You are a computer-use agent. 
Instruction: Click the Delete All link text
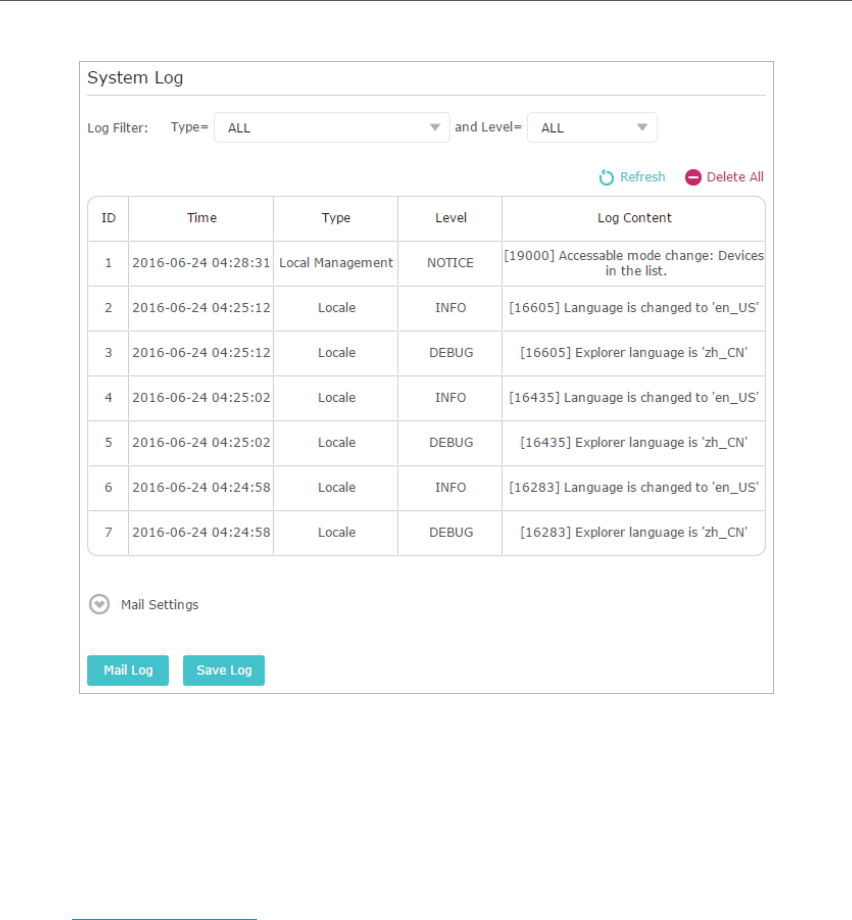(735, 177)
